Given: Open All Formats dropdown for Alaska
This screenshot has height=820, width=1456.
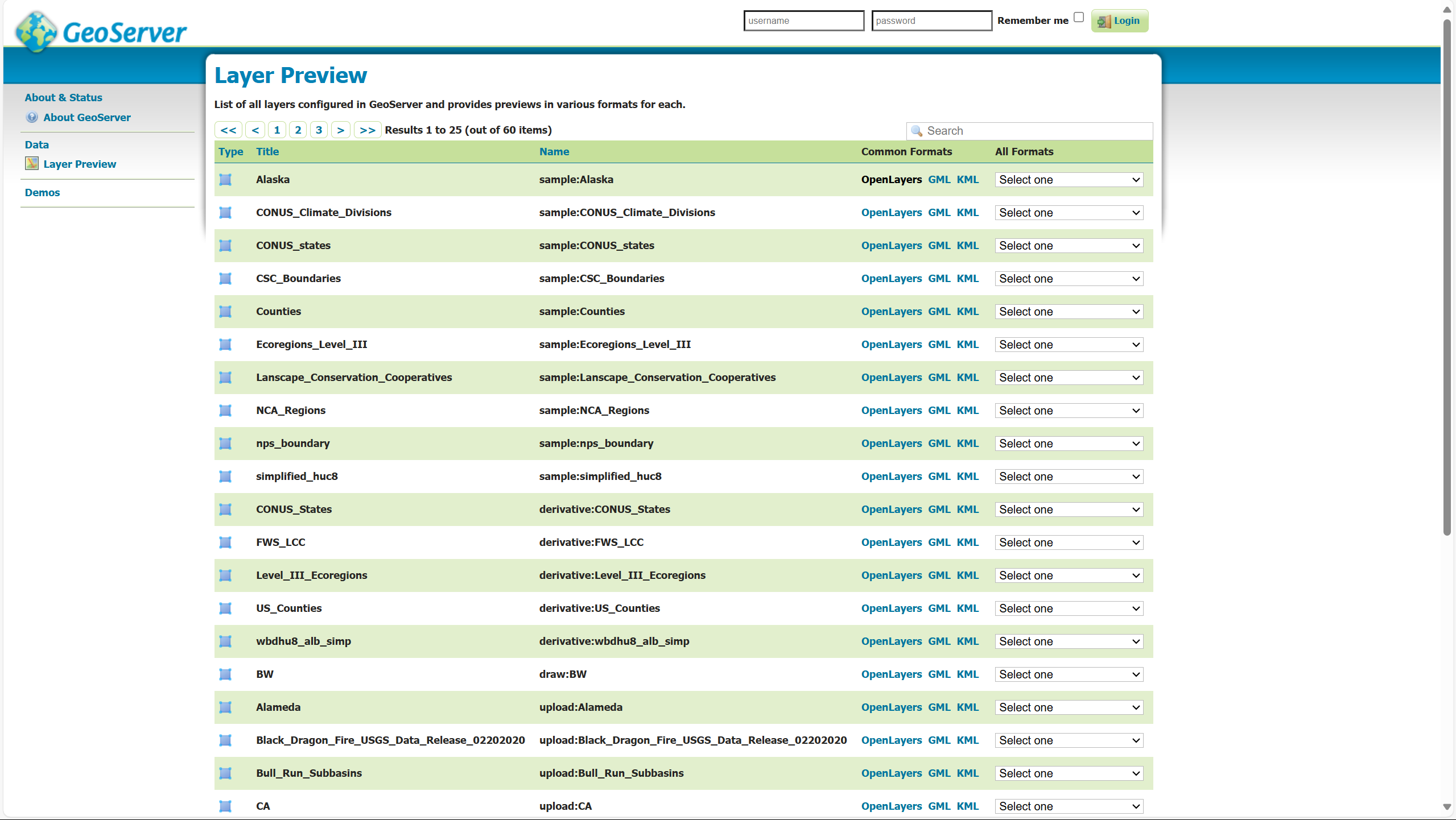Looking at the screenshot, I should point(1069,180).
